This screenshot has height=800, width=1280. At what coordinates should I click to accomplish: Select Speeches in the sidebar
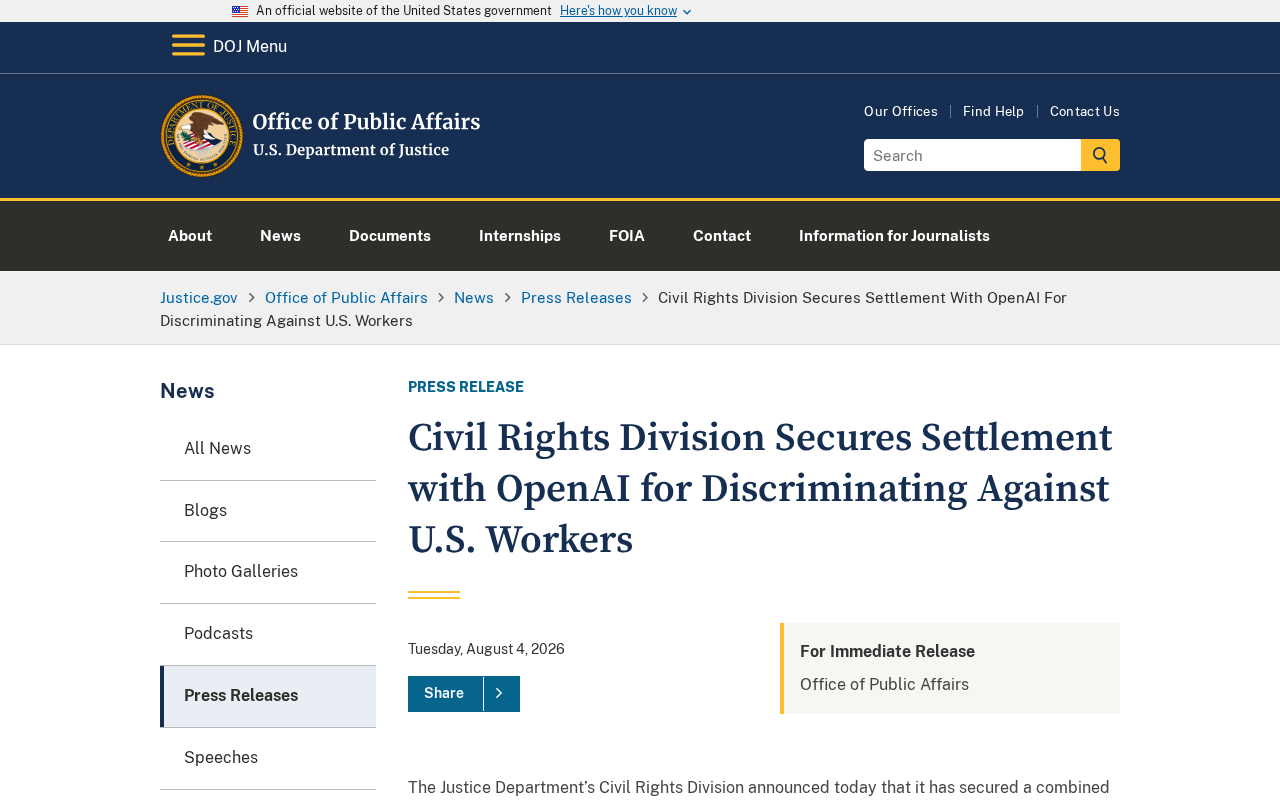tap(268, 758)
